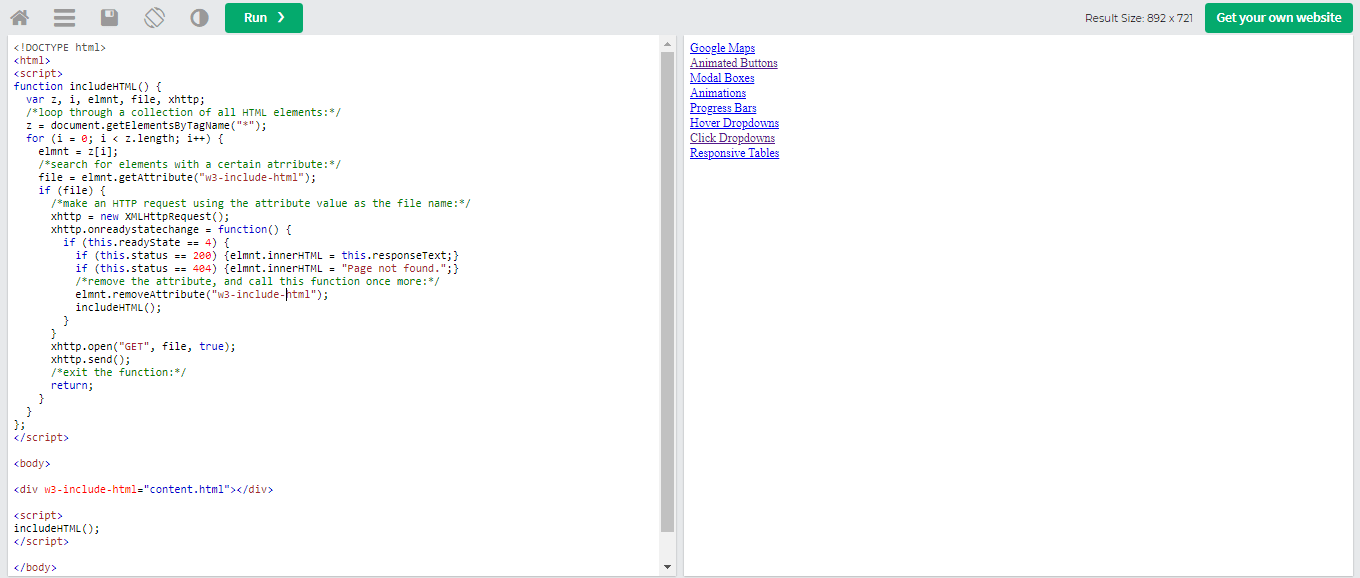Open the Progress Bars link

click(x=723, y=108)
